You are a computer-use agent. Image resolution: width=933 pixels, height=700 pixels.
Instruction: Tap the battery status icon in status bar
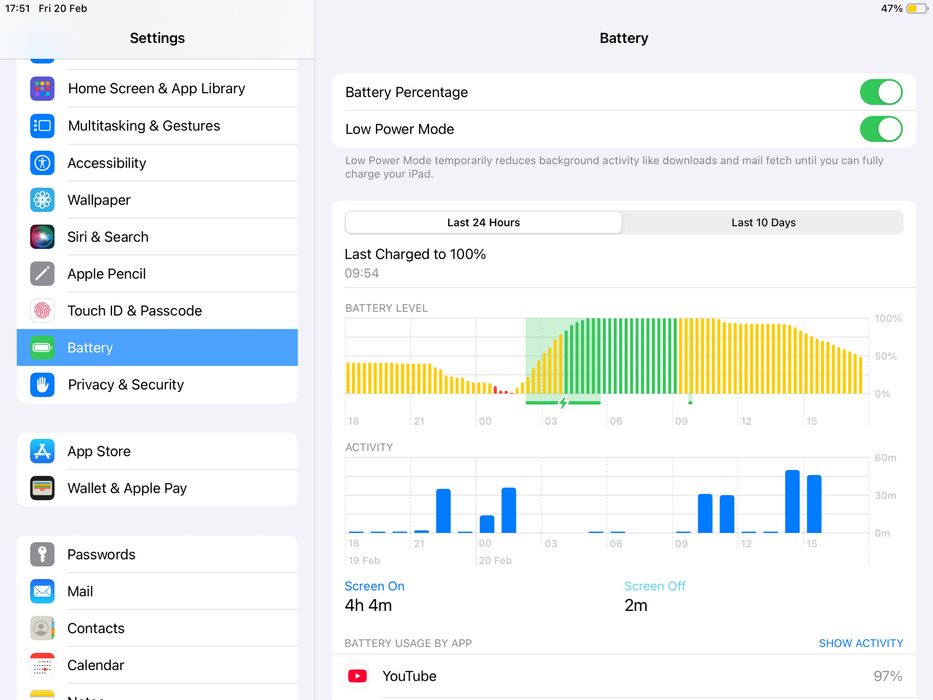click(916, 8)
